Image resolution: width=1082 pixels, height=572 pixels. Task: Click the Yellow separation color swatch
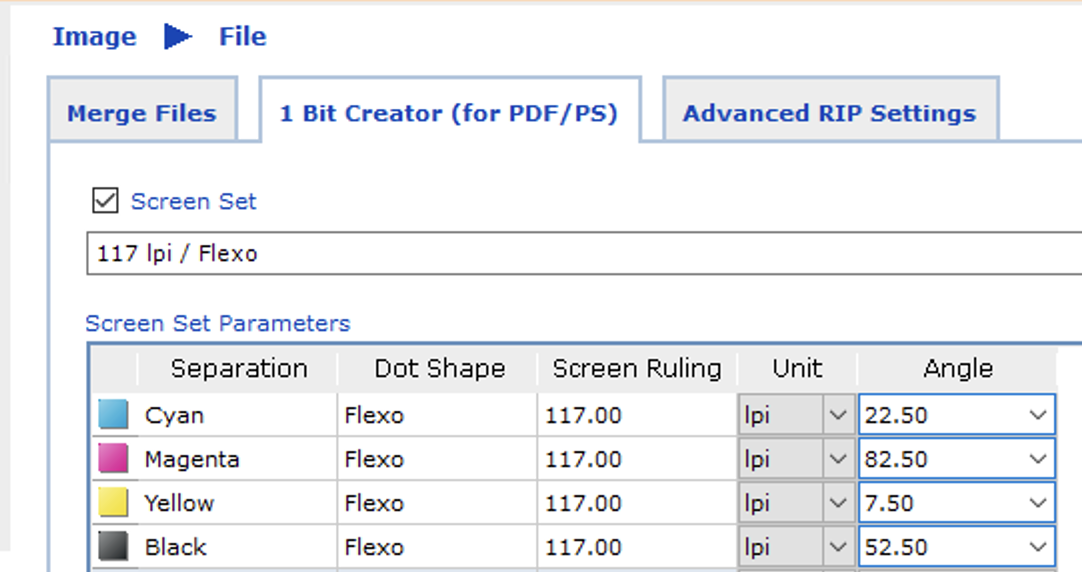[114, 503]
